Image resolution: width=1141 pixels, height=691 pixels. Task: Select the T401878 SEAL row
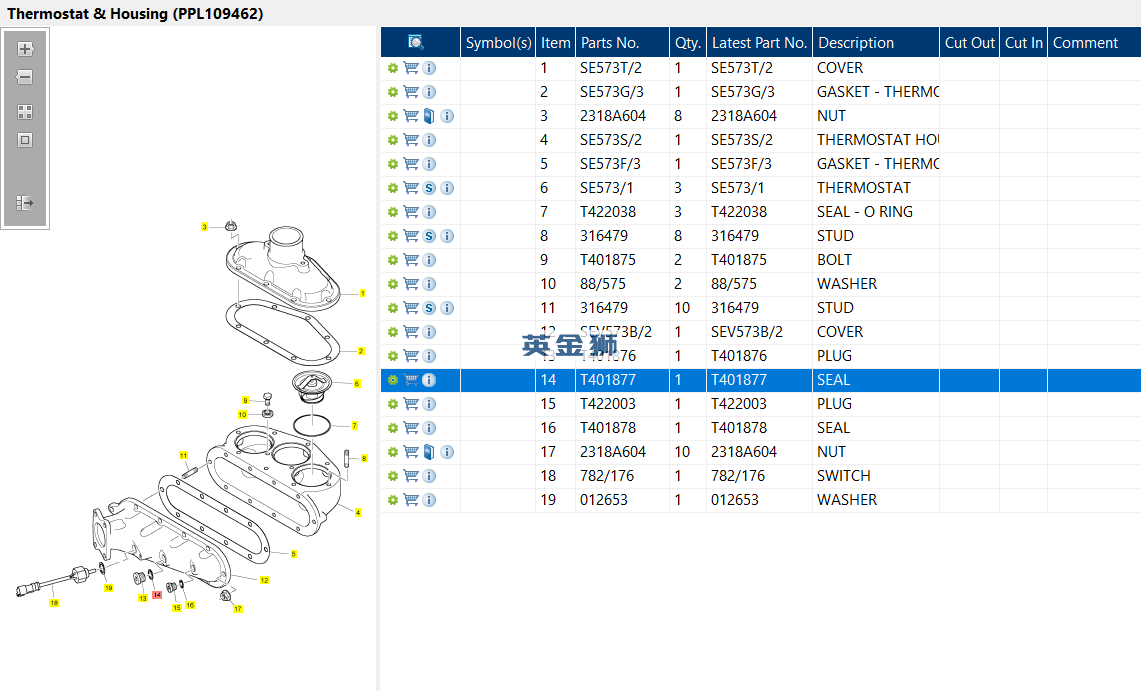pos(760,428)
